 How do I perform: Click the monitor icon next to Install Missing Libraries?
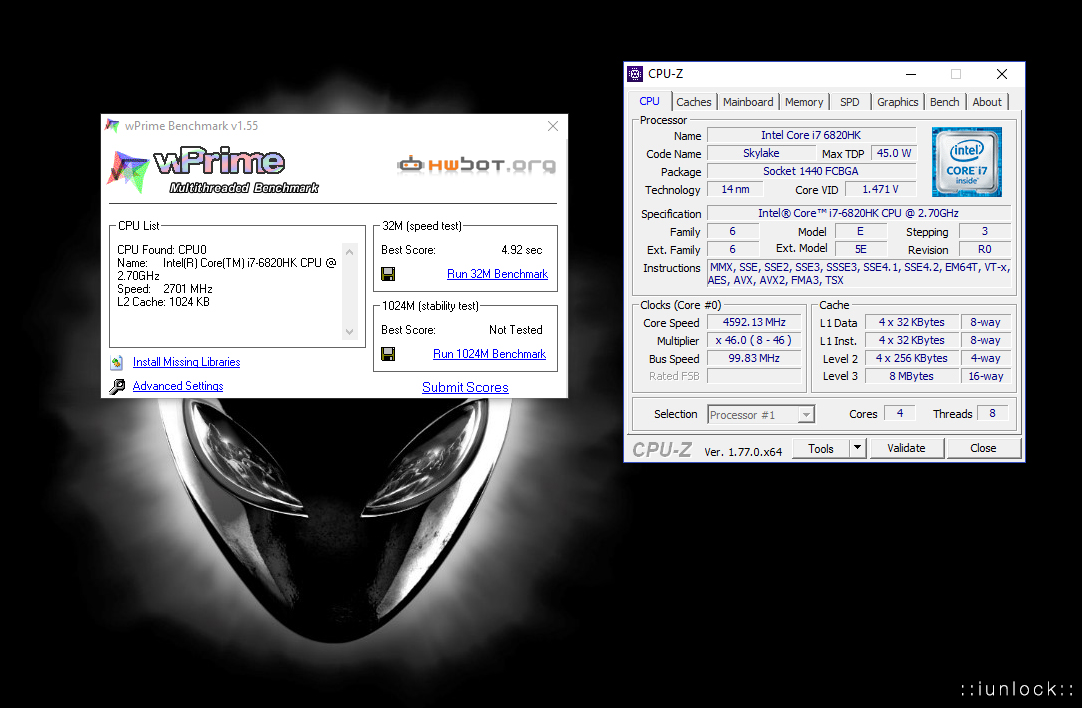[x=117, y=362]
